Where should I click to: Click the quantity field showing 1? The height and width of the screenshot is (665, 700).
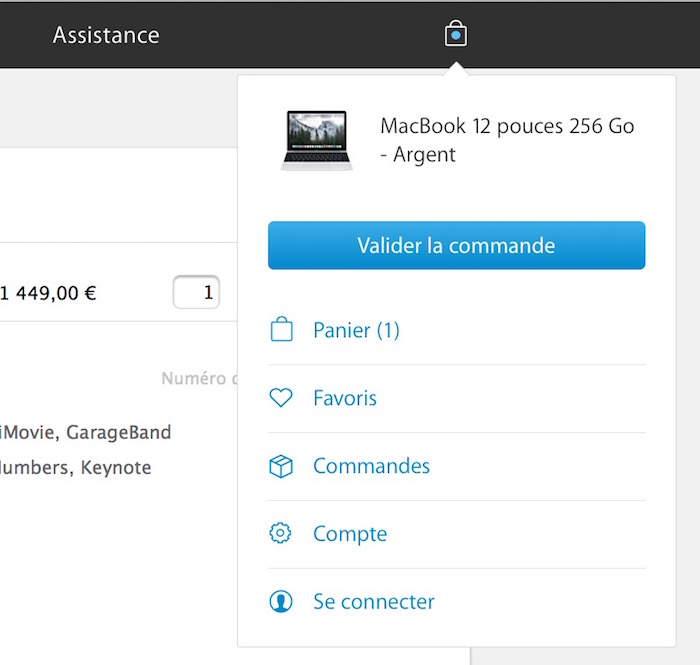[196, 292]
